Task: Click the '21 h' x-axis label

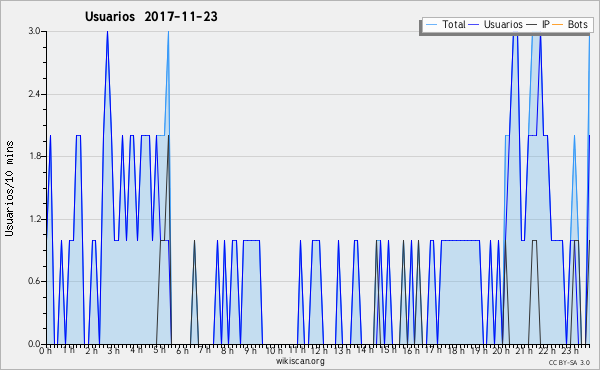Action: click(524, 350)
